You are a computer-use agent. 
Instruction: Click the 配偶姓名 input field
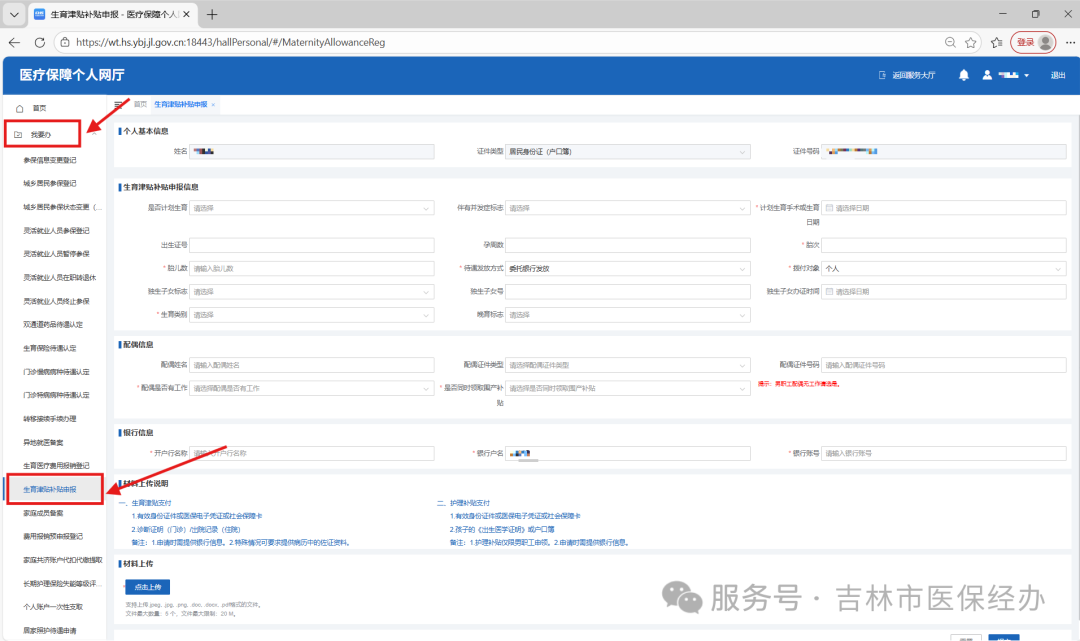tap(311, 365)
